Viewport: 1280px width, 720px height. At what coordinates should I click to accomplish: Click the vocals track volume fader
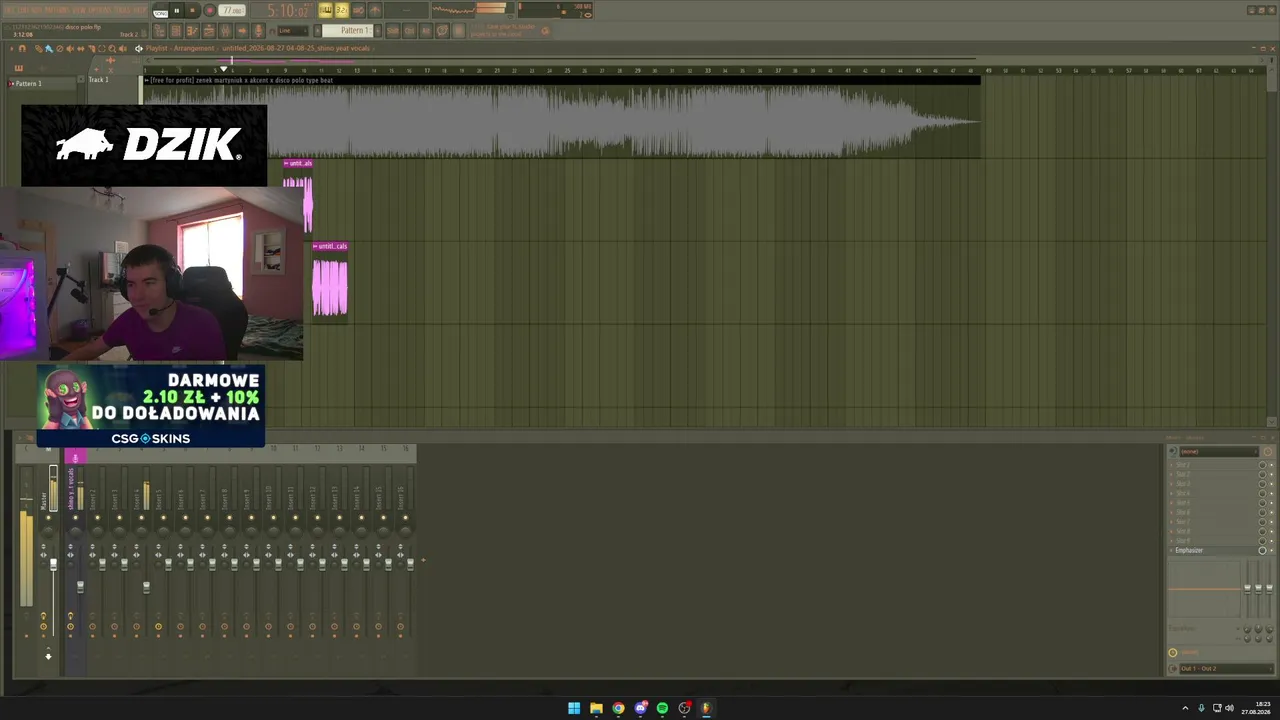coord(81,585)
